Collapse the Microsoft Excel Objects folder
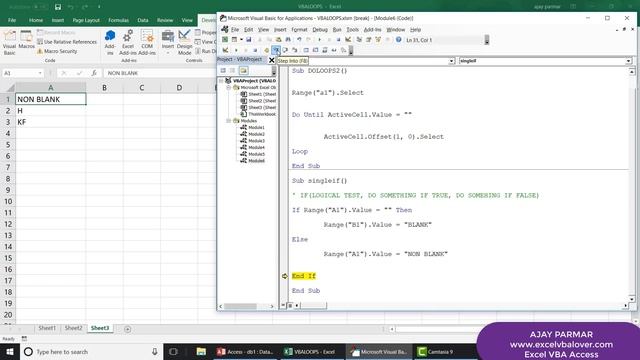The image size is (640, 360). tap(229, 87)
